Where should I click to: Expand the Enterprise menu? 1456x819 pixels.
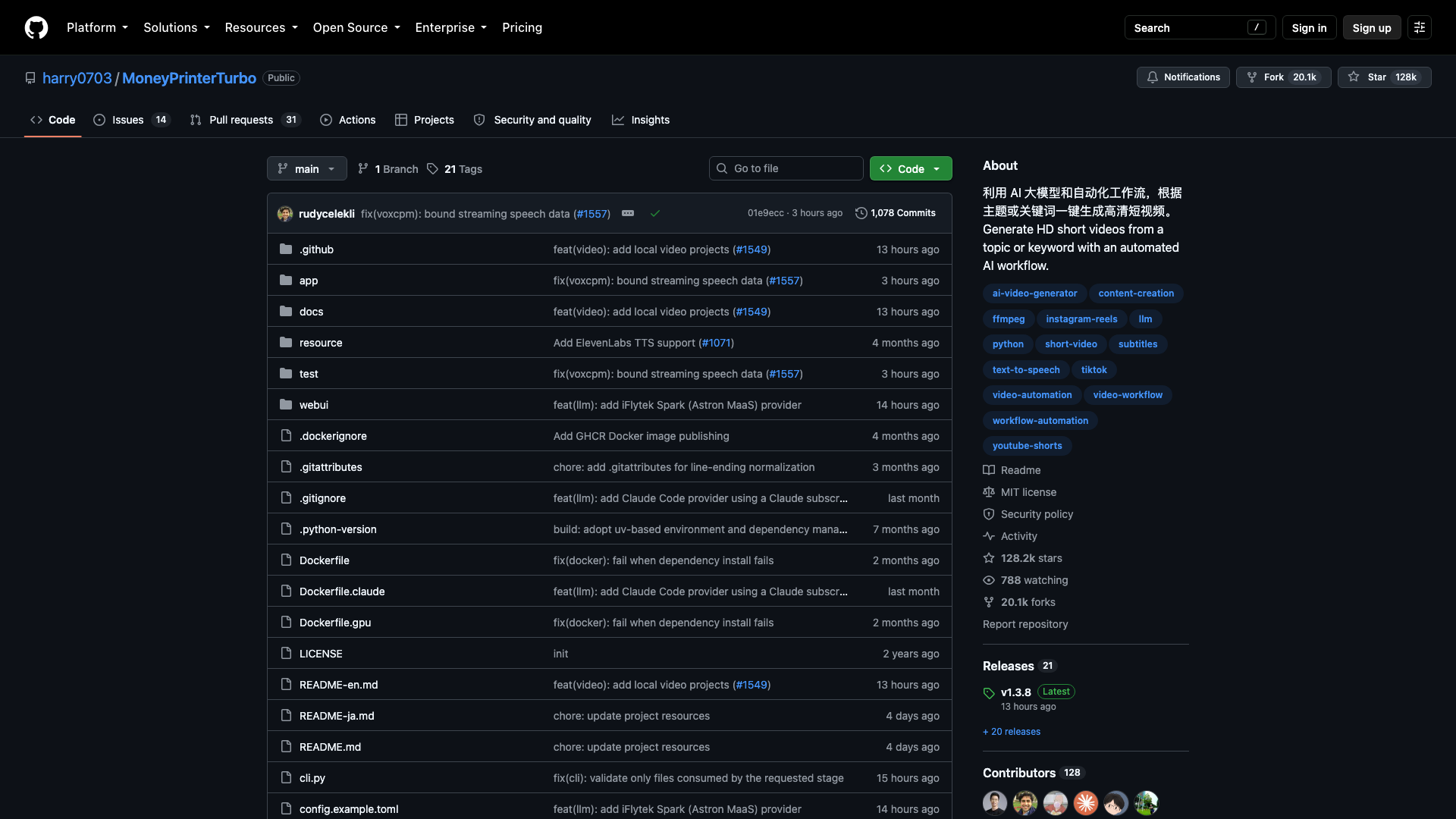point(451,27)
